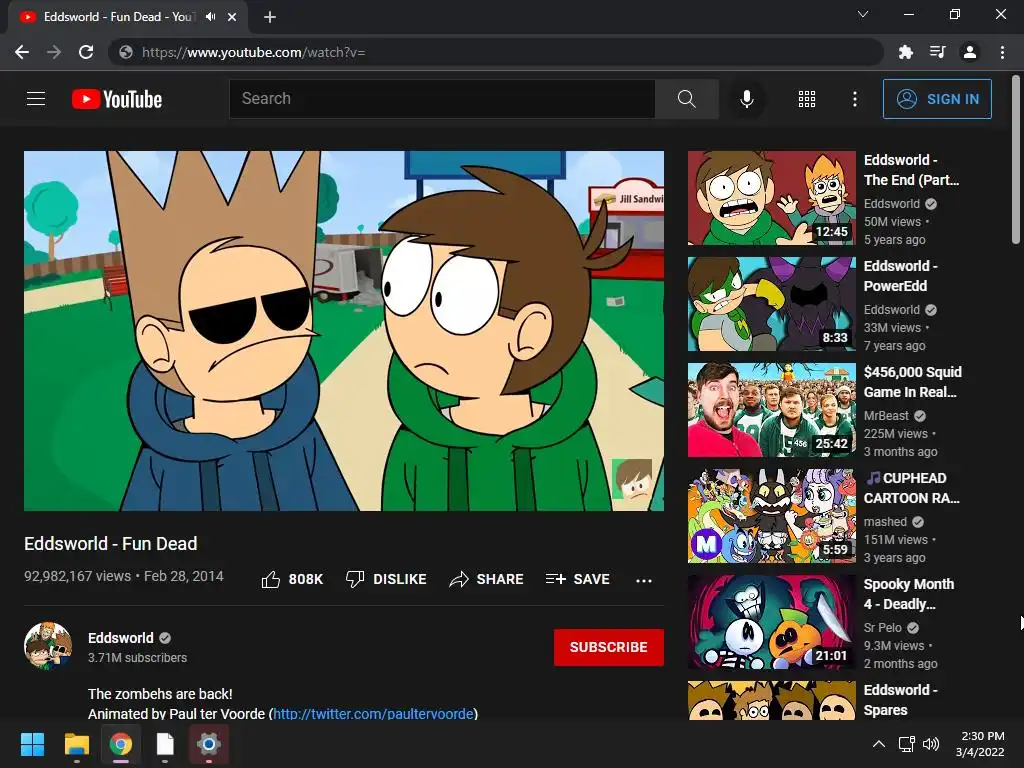The width and height of the screenshot is (1024, 768).
Task: Open the paultervoorde Twitter link
Action: [373, 713]
